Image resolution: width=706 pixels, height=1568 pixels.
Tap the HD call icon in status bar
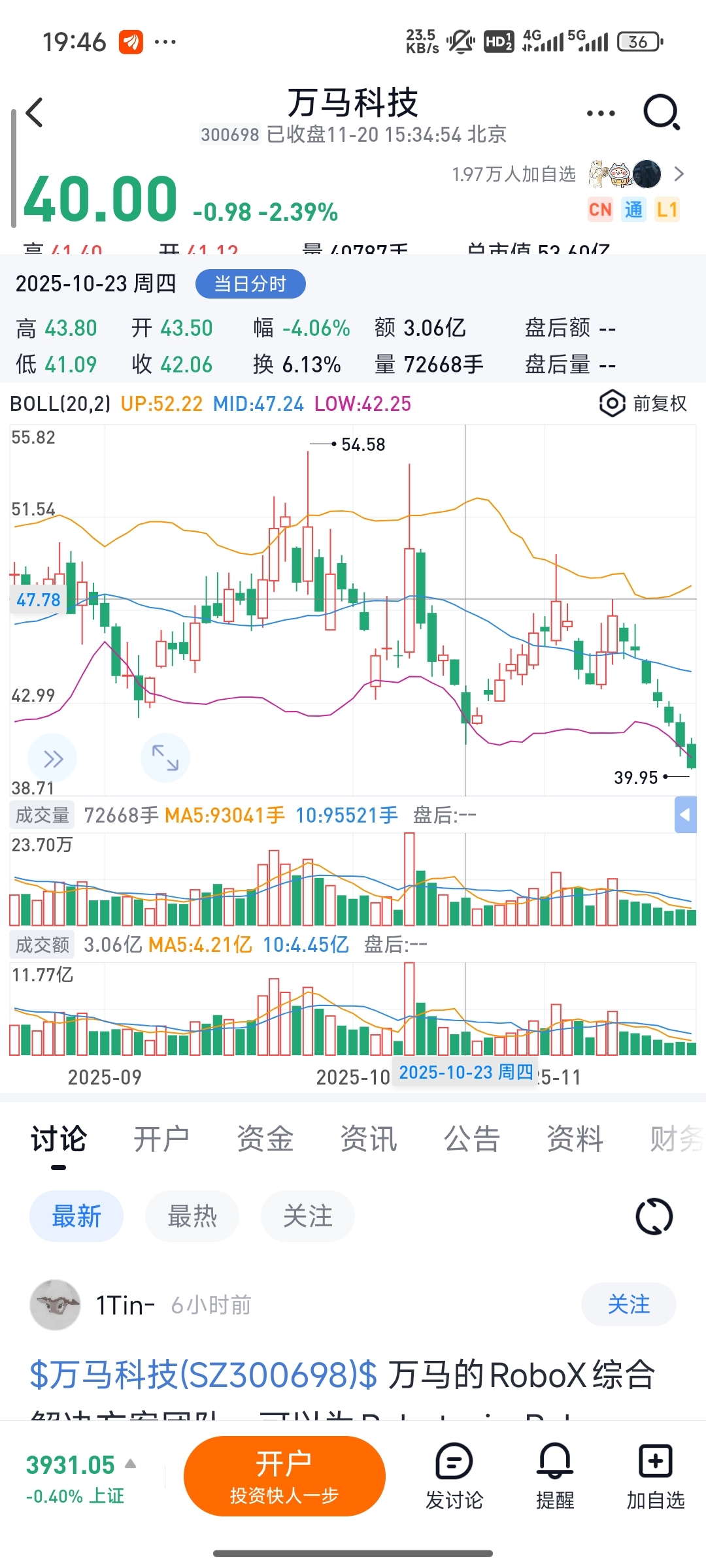(498, 42)
